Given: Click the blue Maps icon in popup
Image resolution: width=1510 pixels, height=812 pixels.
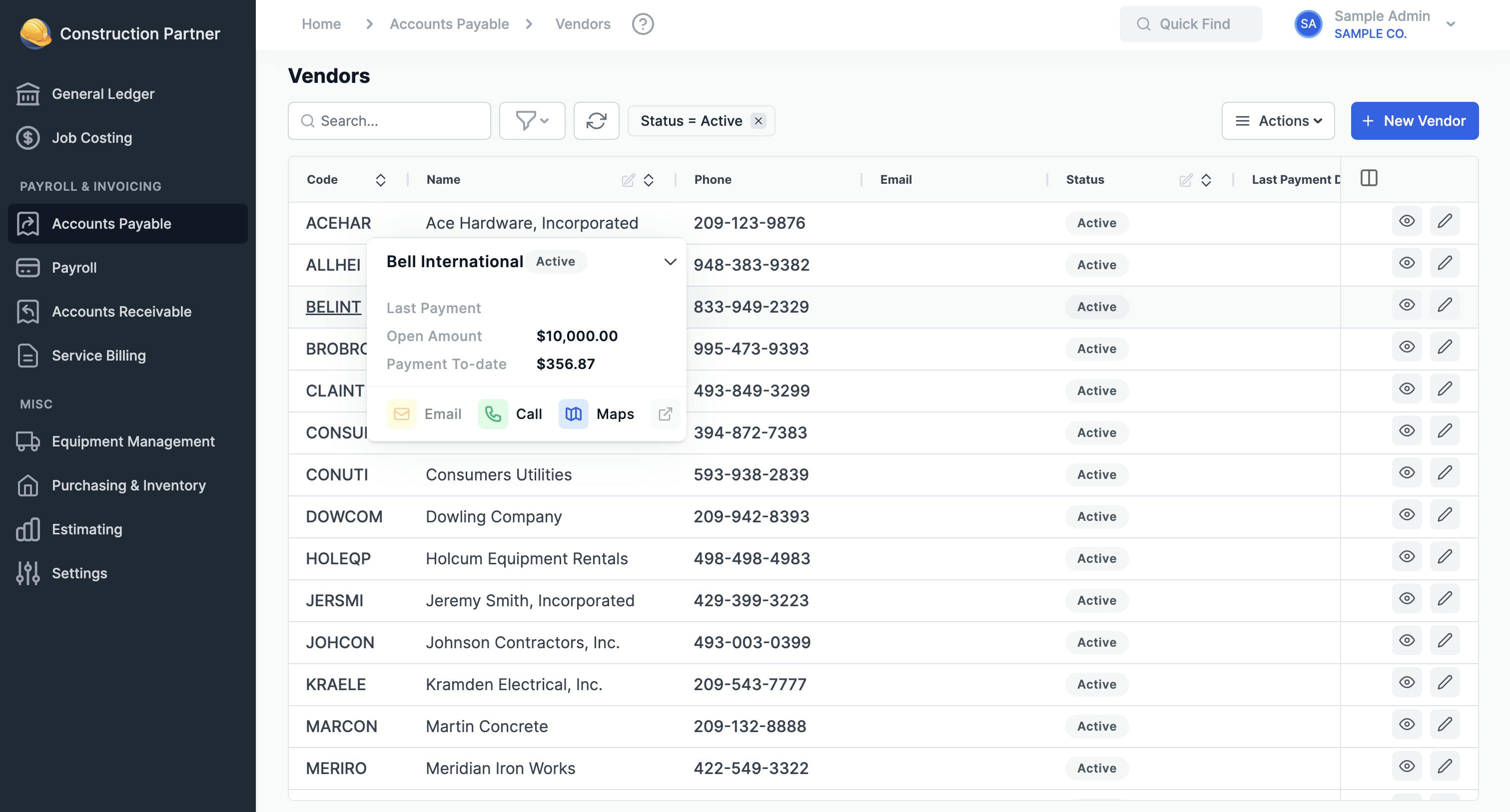Looking at the screenshot, I should pos(573,414).
